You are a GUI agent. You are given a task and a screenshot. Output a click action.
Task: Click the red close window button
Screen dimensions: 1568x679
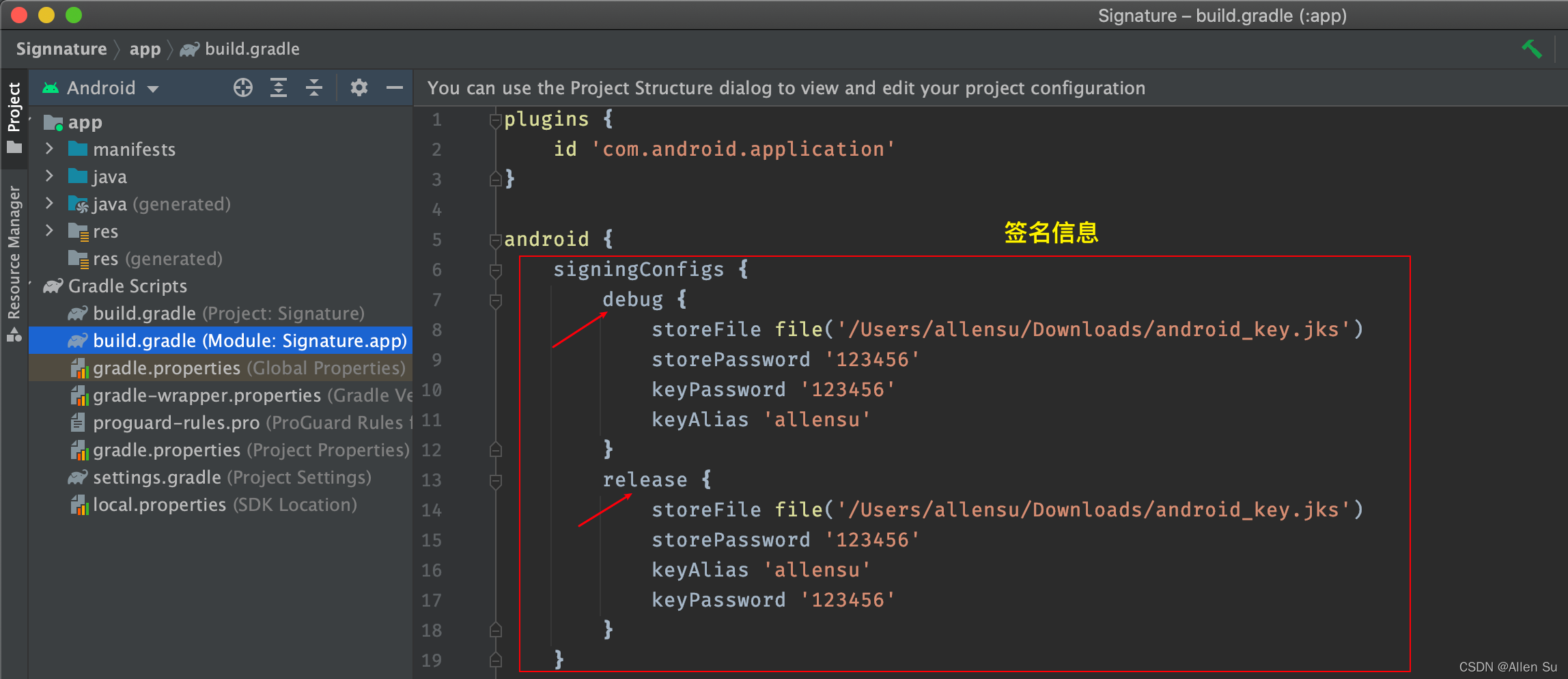click(19, 14)
